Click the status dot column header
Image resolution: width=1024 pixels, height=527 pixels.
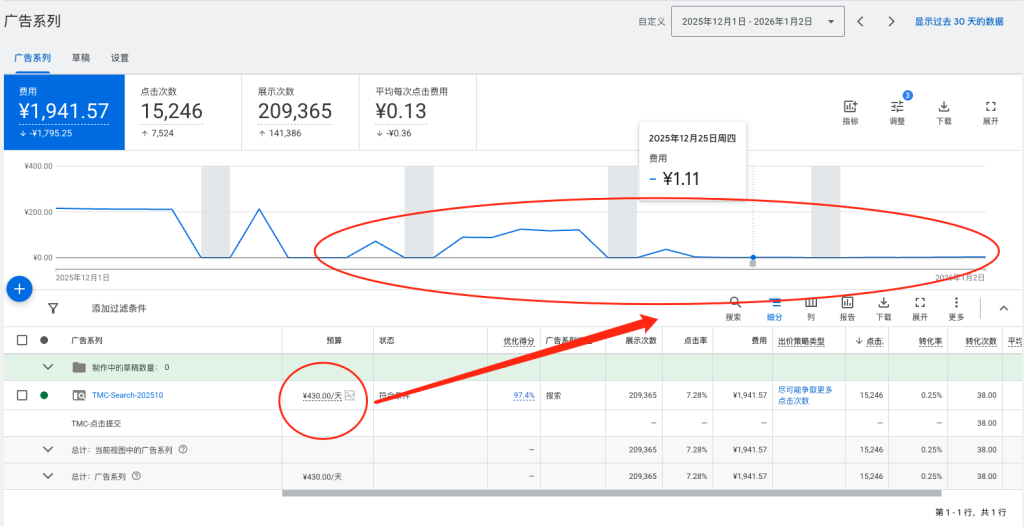point(44,340)
